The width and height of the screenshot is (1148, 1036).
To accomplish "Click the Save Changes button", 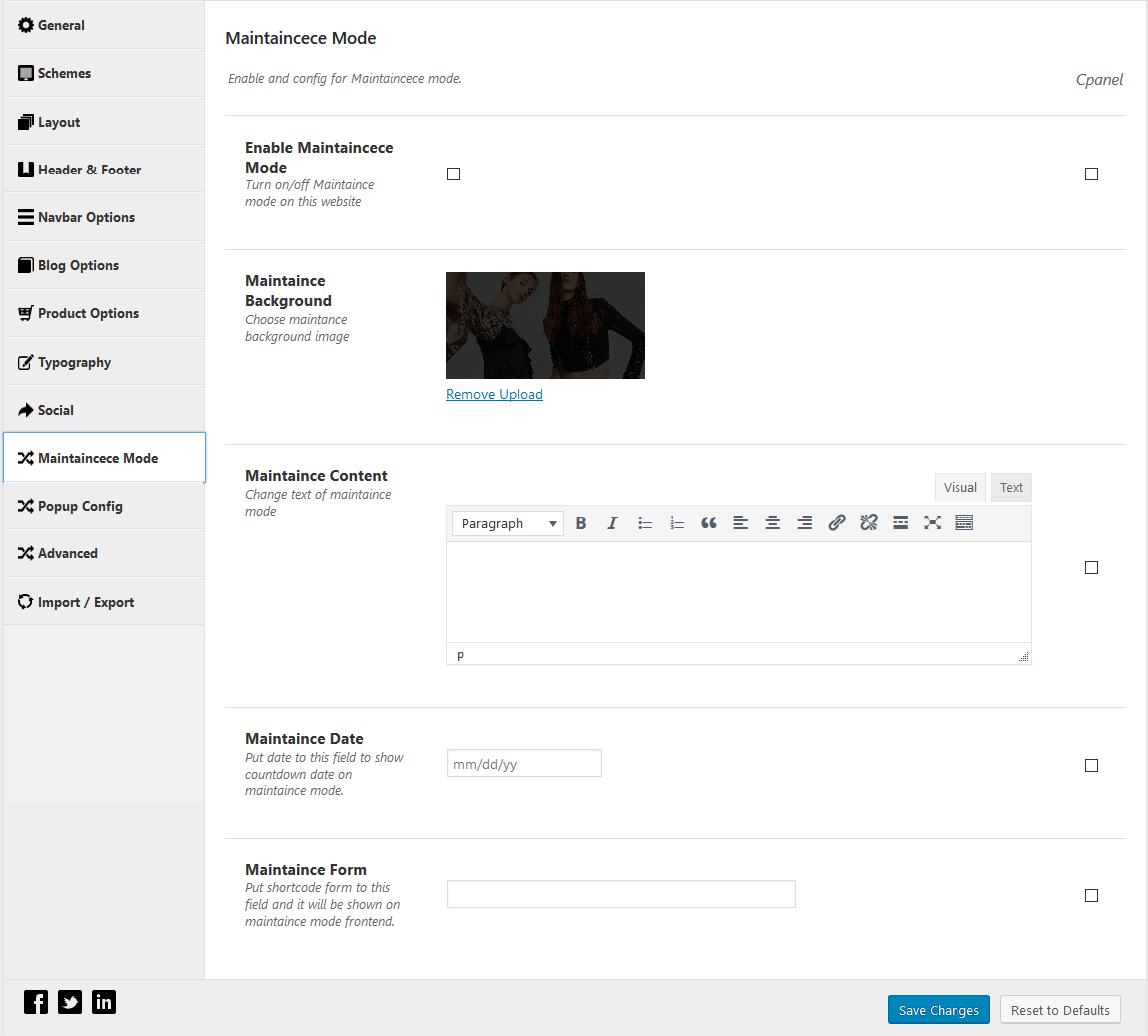I will coord(939,1010).
